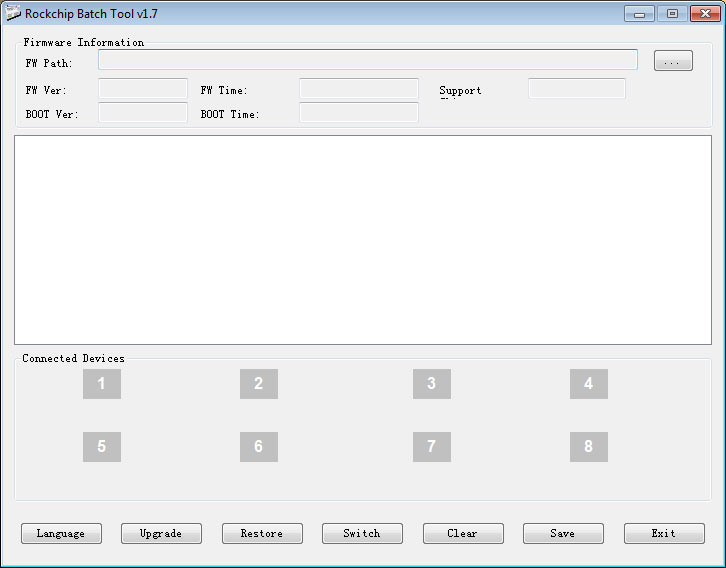Close the Rockchip Batch Tool window
This screenshot has height=568, width=726.
point(705,14)
